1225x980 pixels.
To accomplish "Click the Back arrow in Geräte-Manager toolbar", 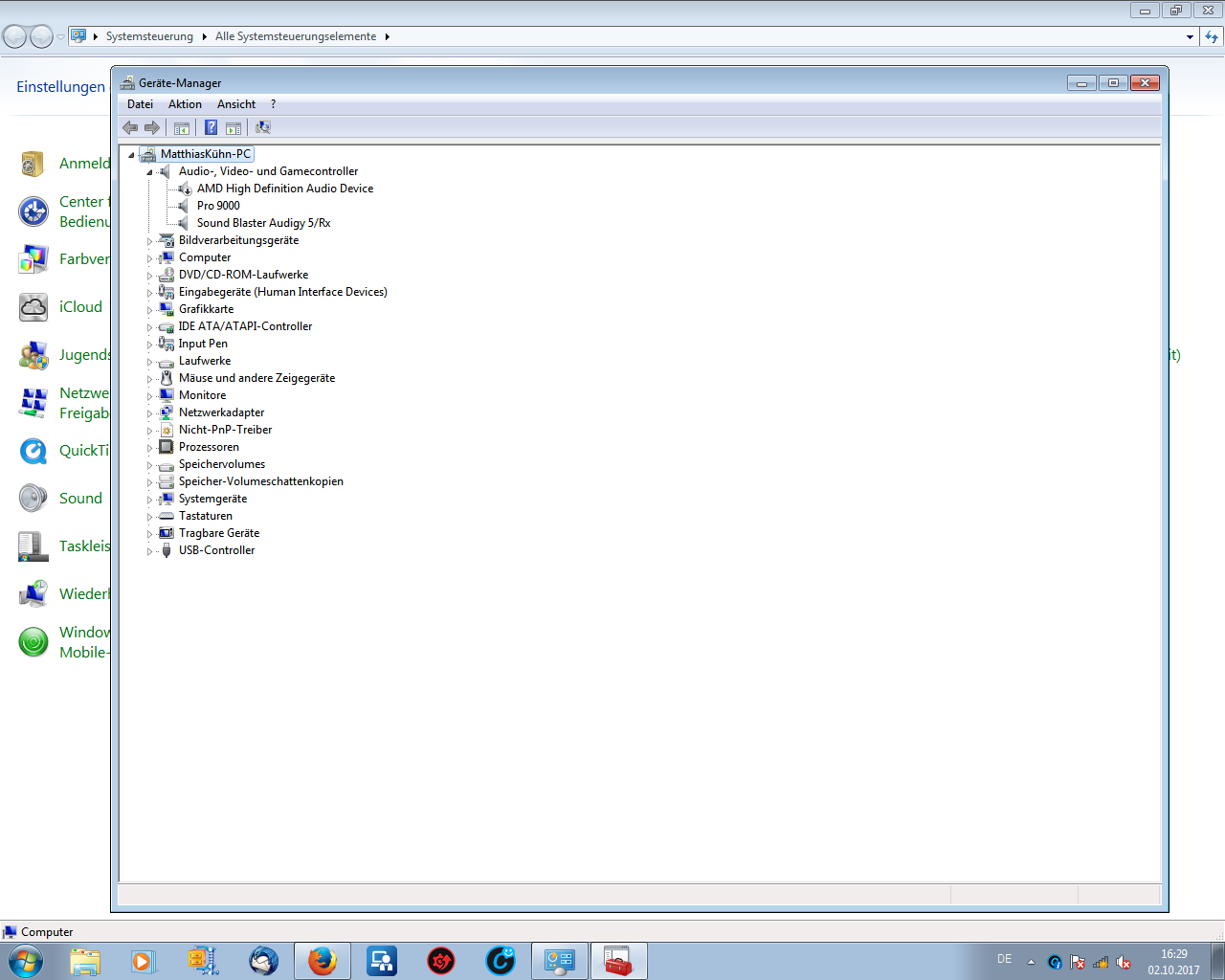I will [130, 127].
